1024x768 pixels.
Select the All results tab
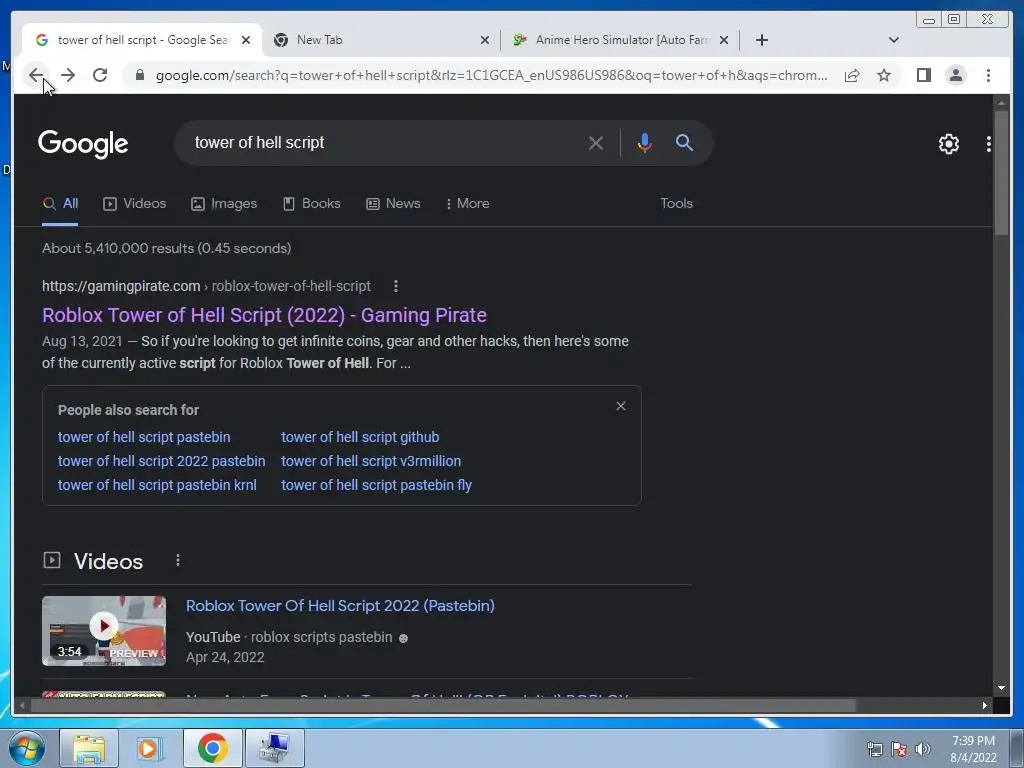tap(60, 204)
